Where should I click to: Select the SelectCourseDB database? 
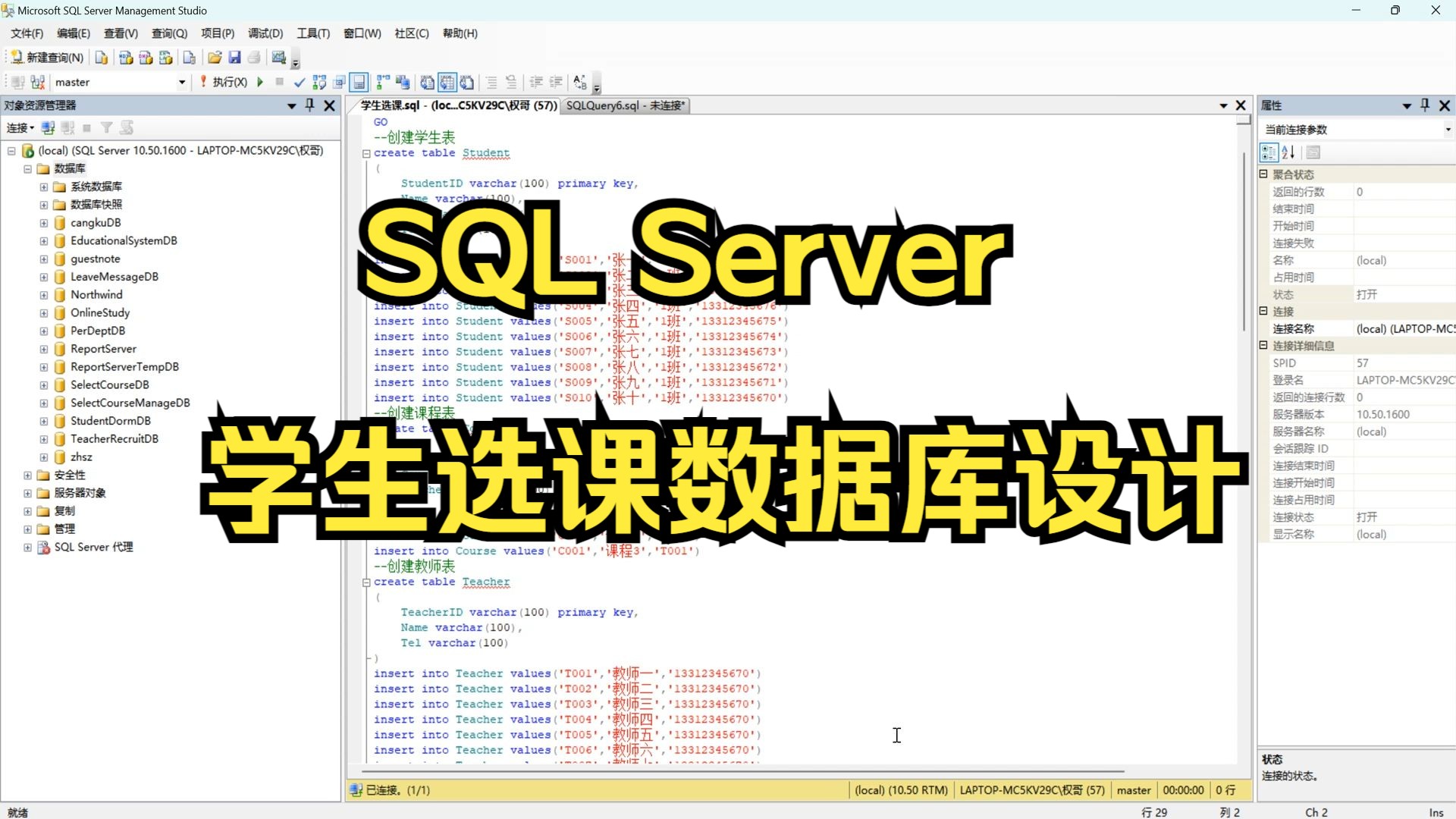110,385
